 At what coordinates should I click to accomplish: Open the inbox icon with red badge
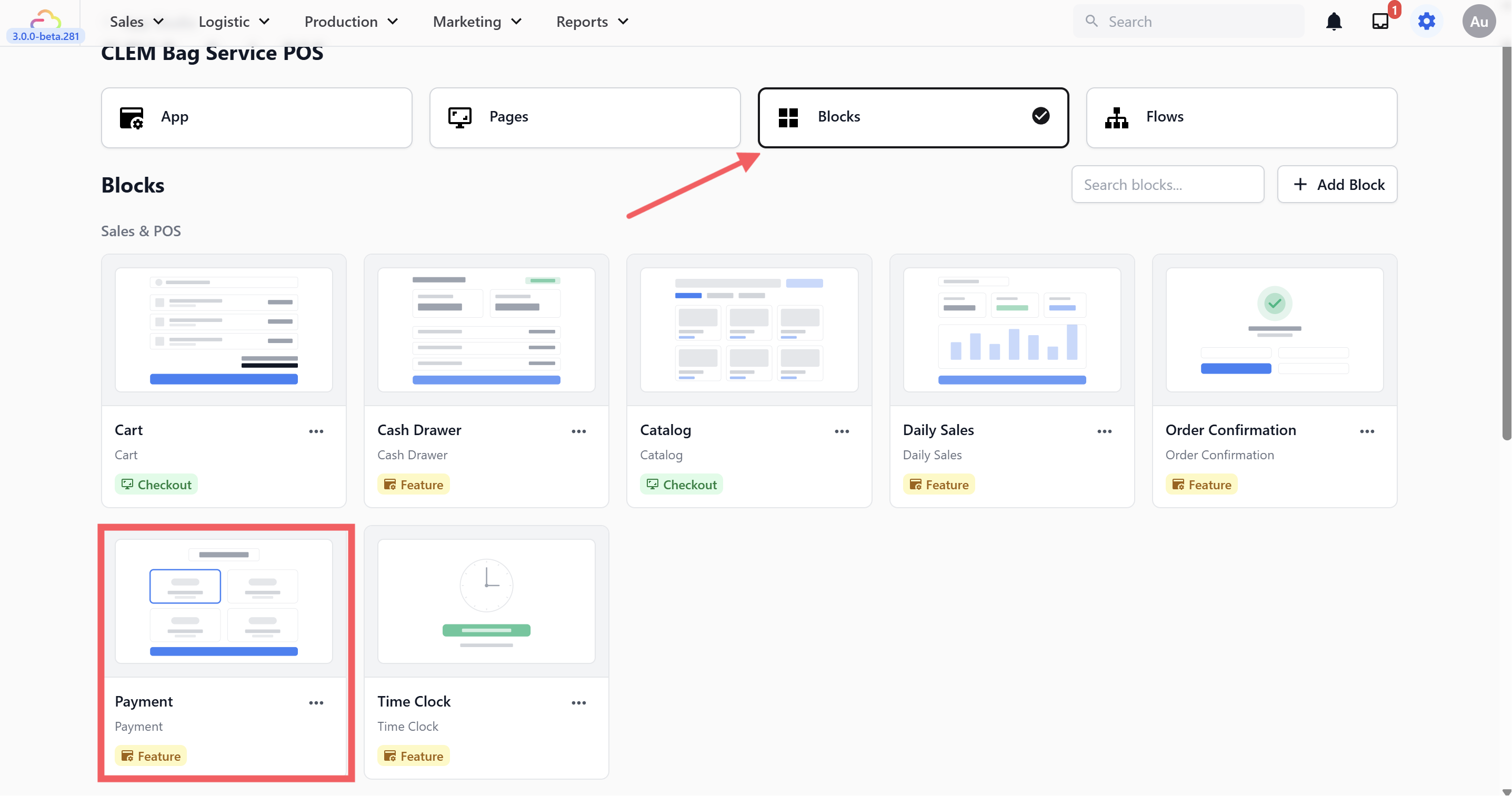click(x=1380, y=22)
